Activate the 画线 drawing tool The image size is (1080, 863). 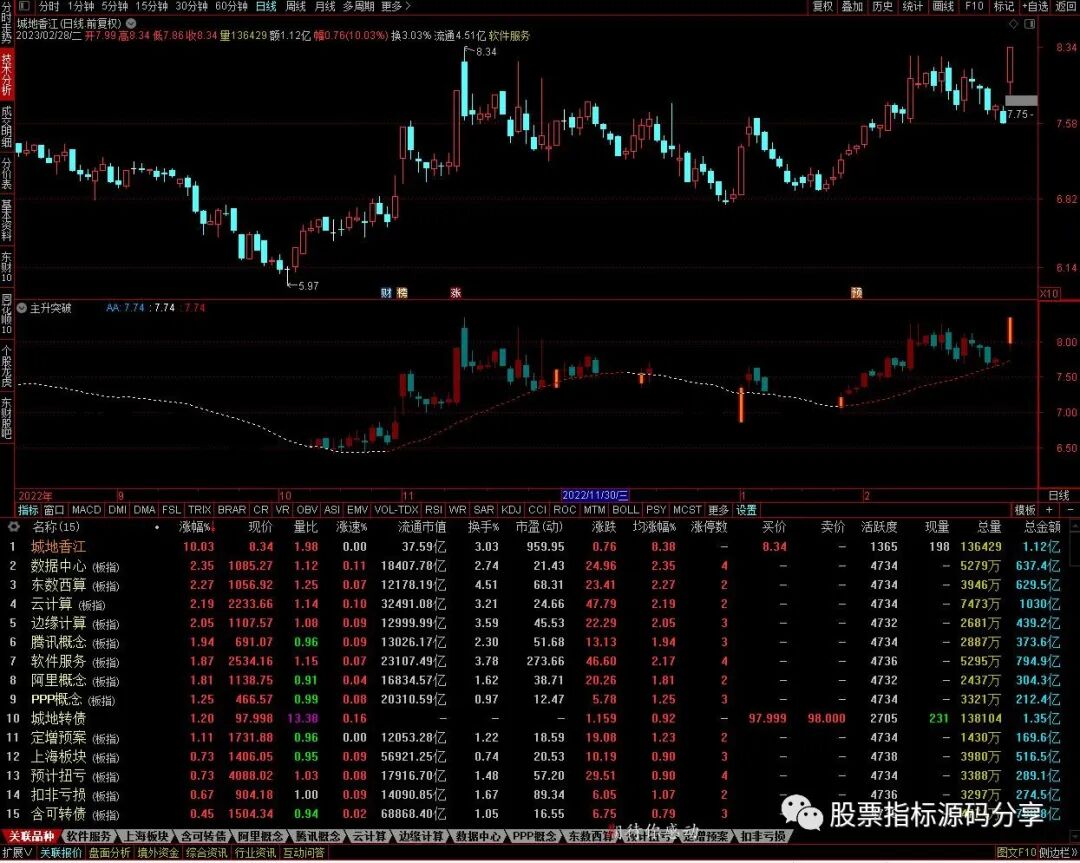click(943, 6)
